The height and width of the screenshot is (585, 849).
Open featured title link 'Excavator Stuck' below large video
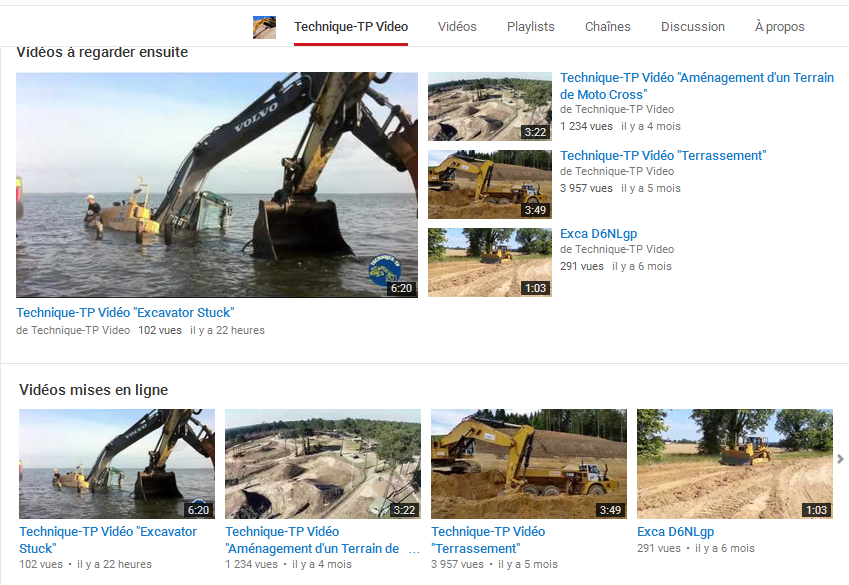(125, 313)
